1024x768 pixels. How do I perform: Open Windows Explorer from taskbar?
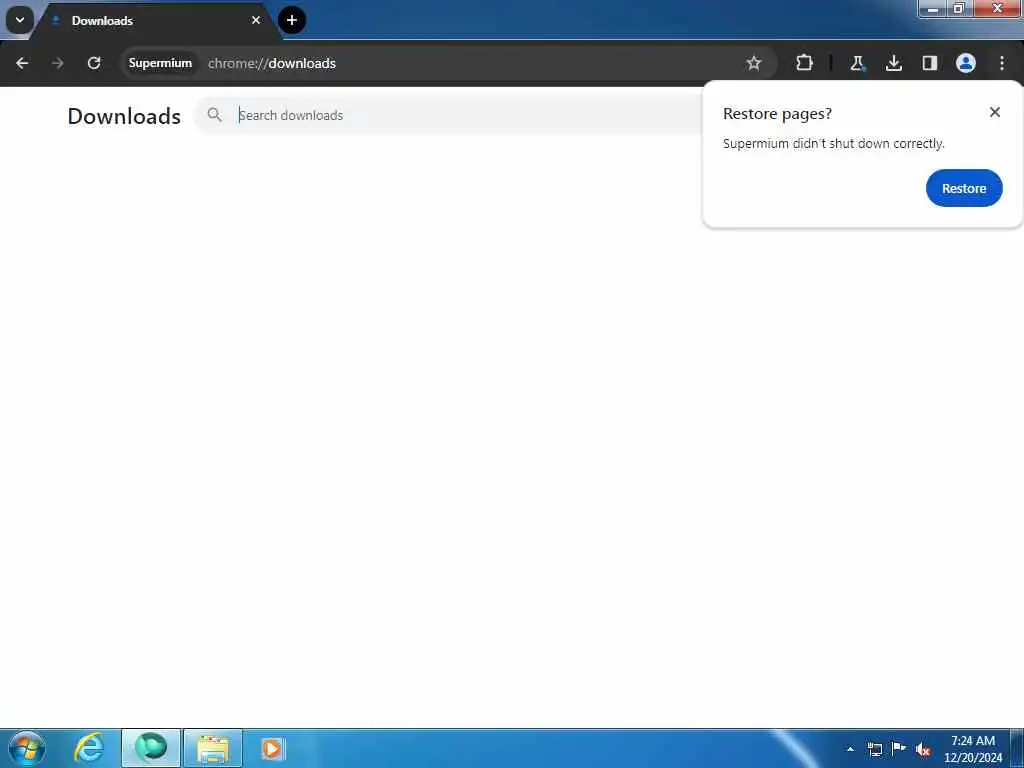tap(213, 748)
